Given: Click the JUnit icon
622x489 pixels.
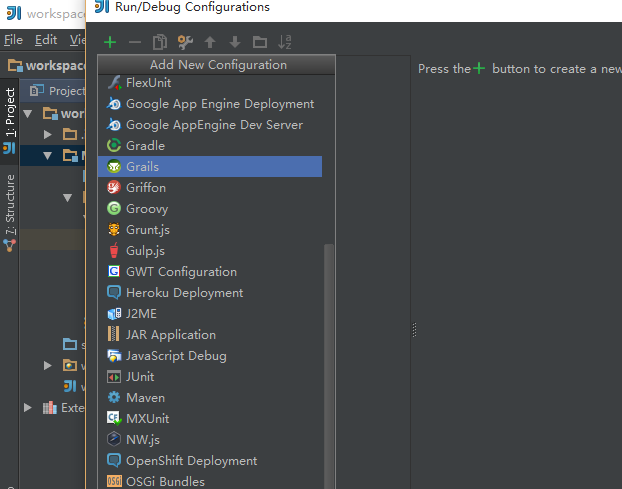Looking at the screenshot, I should [114, 376].
